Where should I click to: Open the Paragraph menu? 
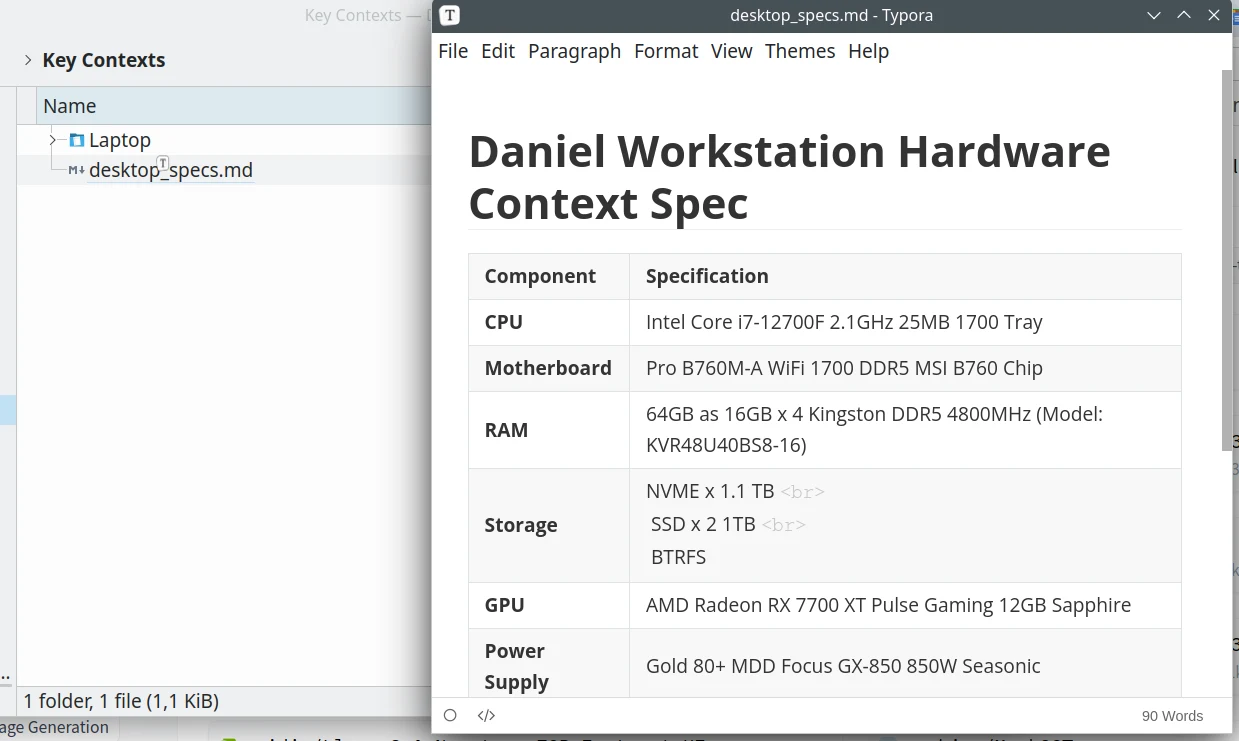pyautogui.click(x=575, y=51)
